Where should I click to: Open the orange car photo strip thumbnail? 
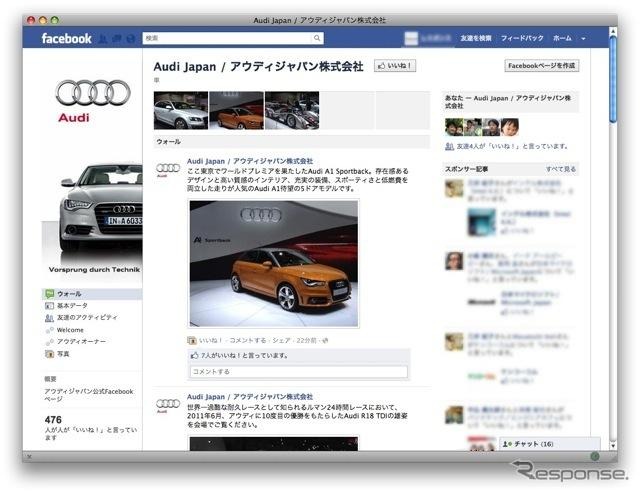pos(236,110)
